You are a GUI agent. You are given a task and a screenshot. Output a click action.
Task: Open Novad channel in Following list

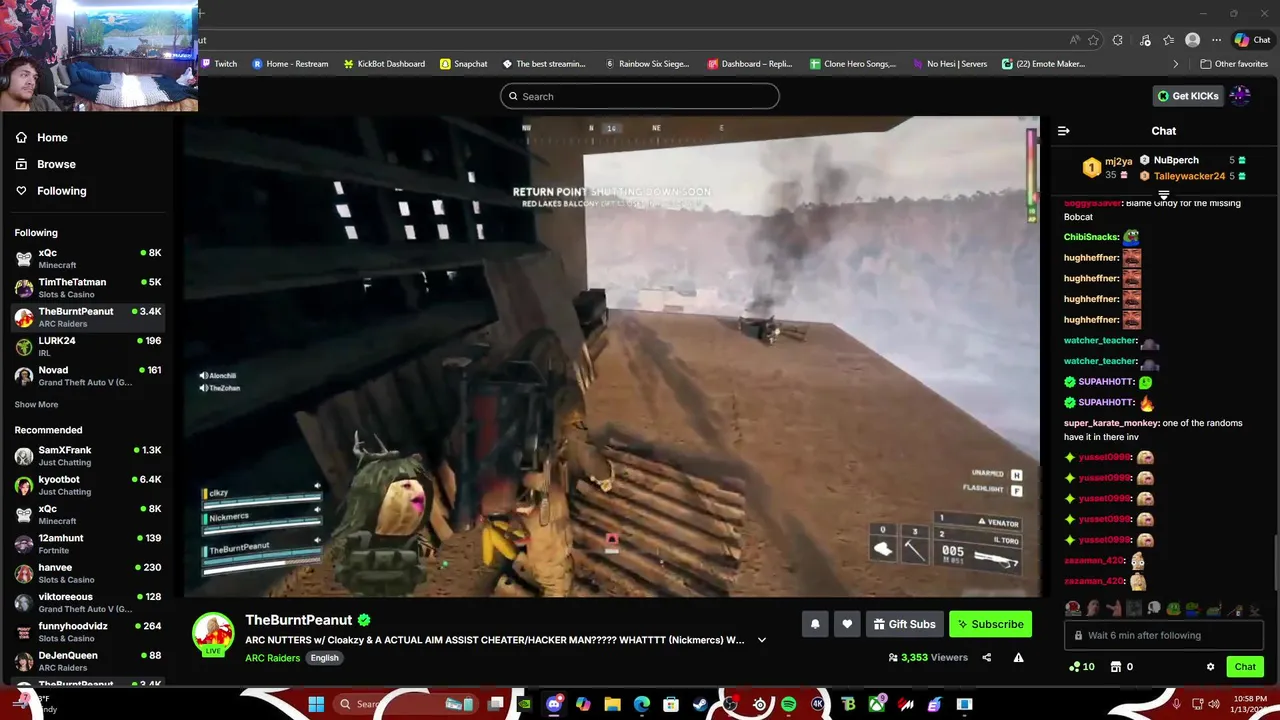click(88, 376)
